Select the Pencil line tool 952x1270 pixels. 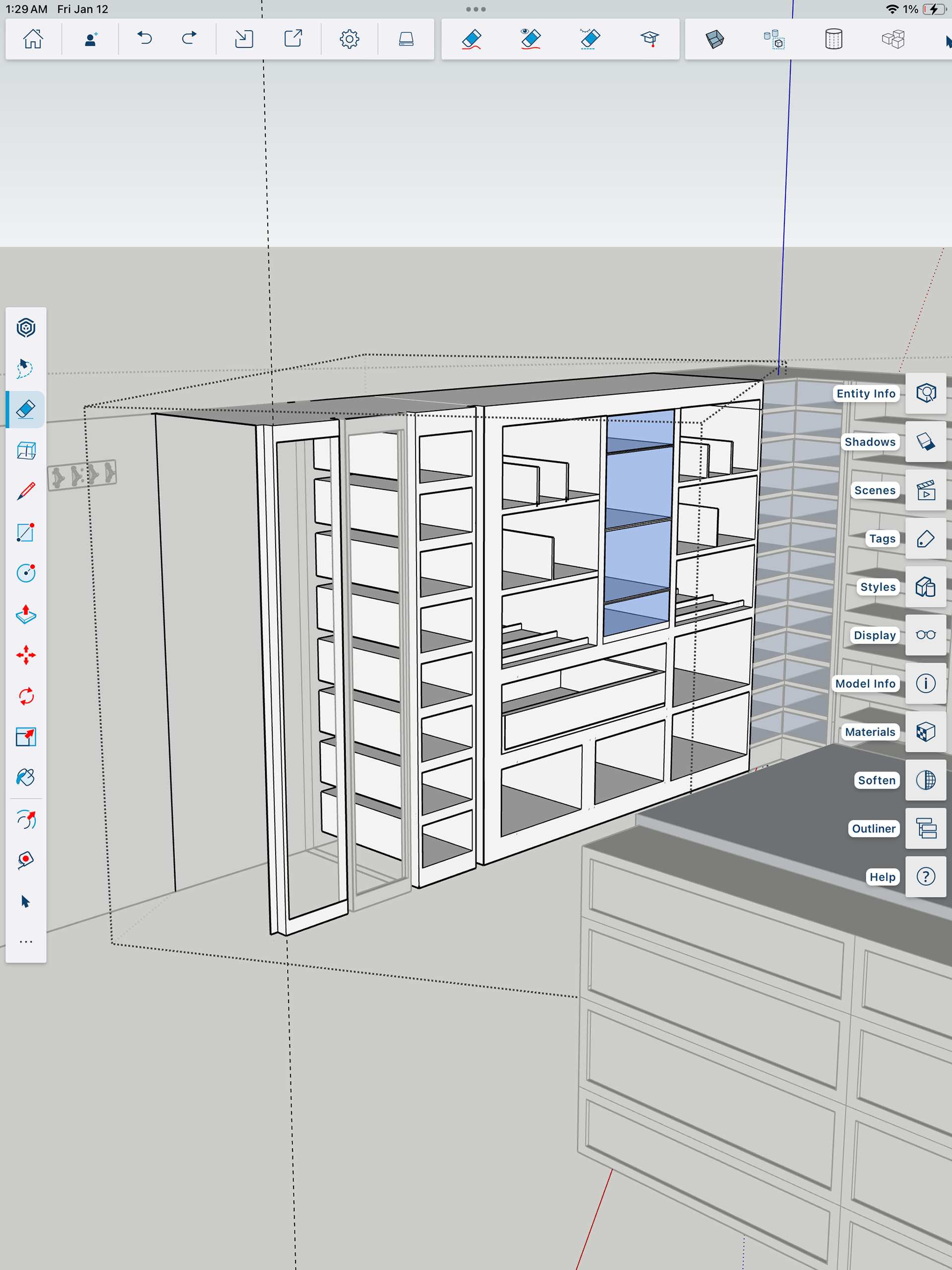click(x=26, y=491)
